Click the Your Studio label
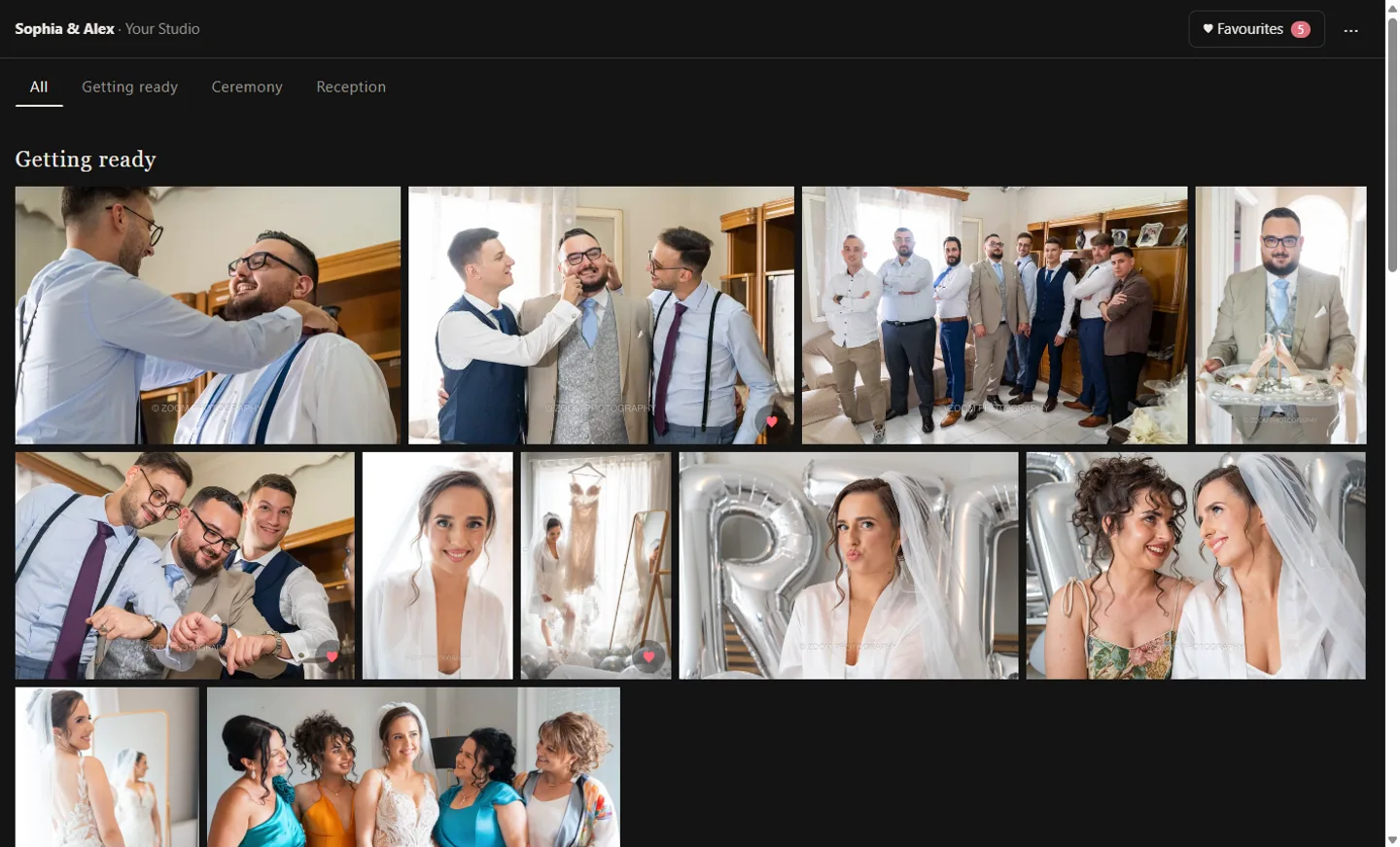The width and height of the screenshot is (1400, 847). [x=162, y=29]
